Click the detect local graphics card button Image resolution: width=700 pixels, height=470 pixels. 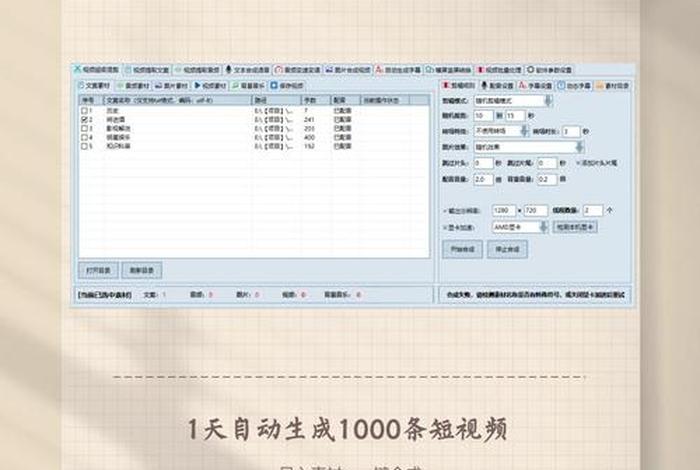coord(575,227)
